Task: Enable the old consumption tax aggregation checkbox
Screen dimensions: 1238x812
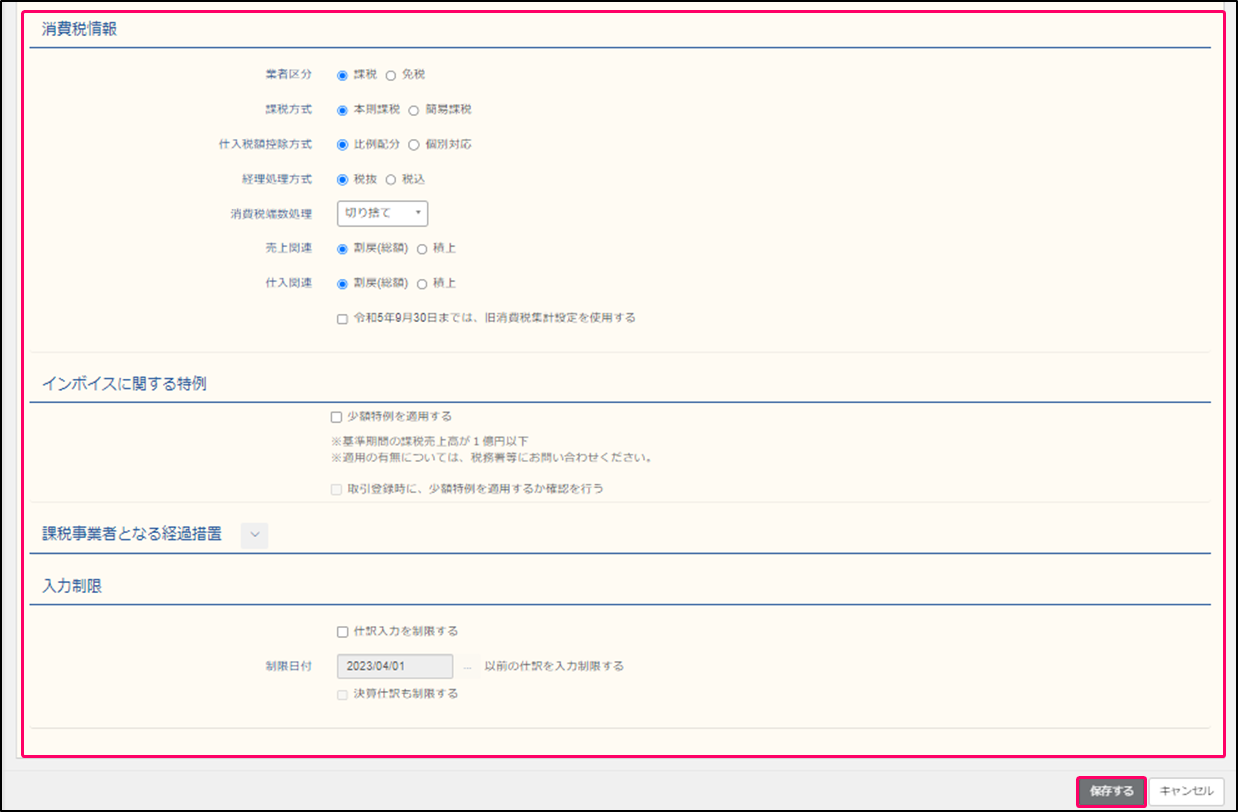Action: point(343,319)
